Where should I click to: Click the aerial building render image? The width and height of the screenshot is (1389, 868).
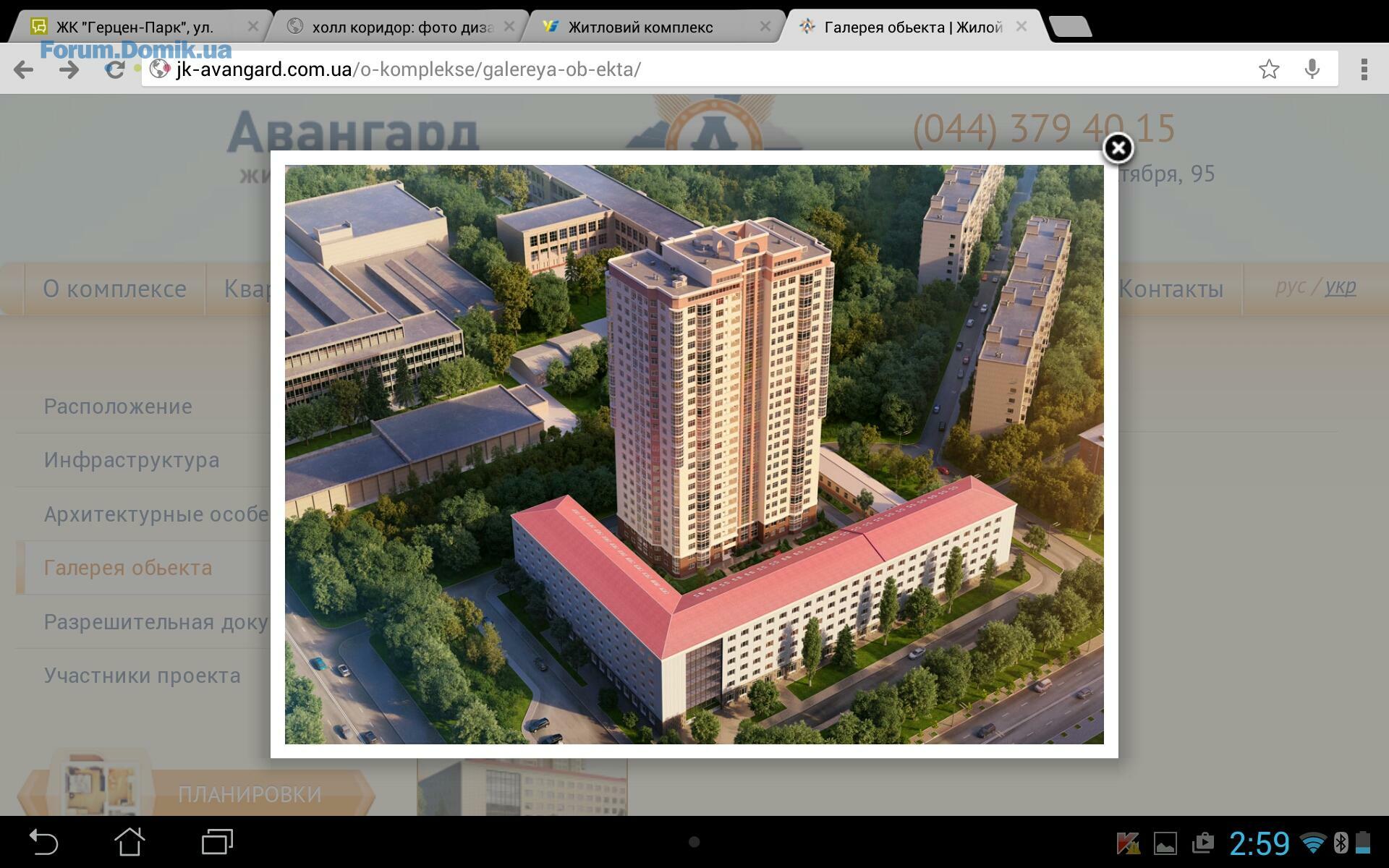[x=694, y=454]
